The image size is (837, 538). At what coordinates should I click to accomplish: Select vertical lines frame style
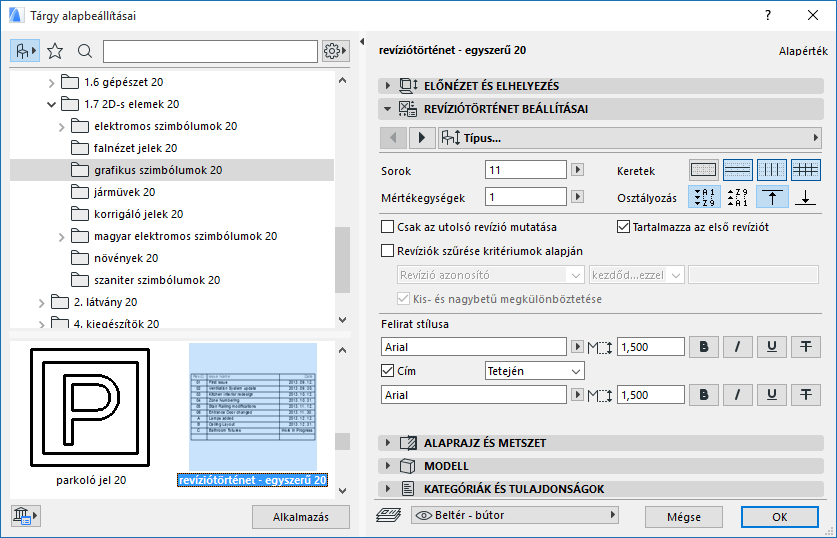772,170
